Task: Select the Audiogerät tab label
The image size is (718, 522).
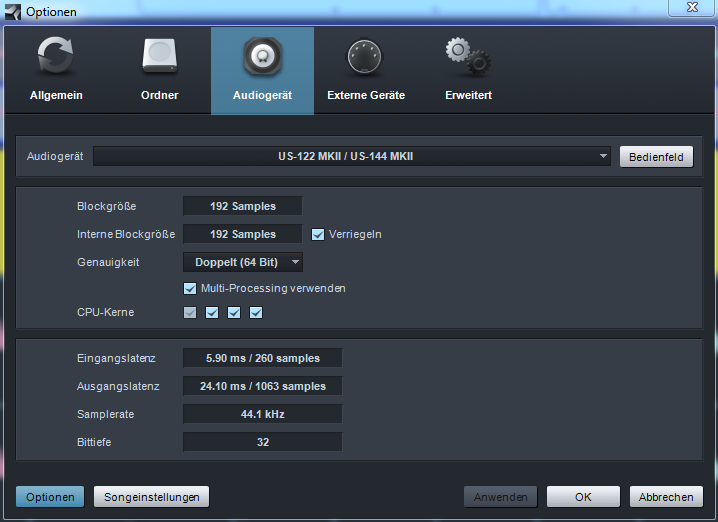Action: pos(262,95)
